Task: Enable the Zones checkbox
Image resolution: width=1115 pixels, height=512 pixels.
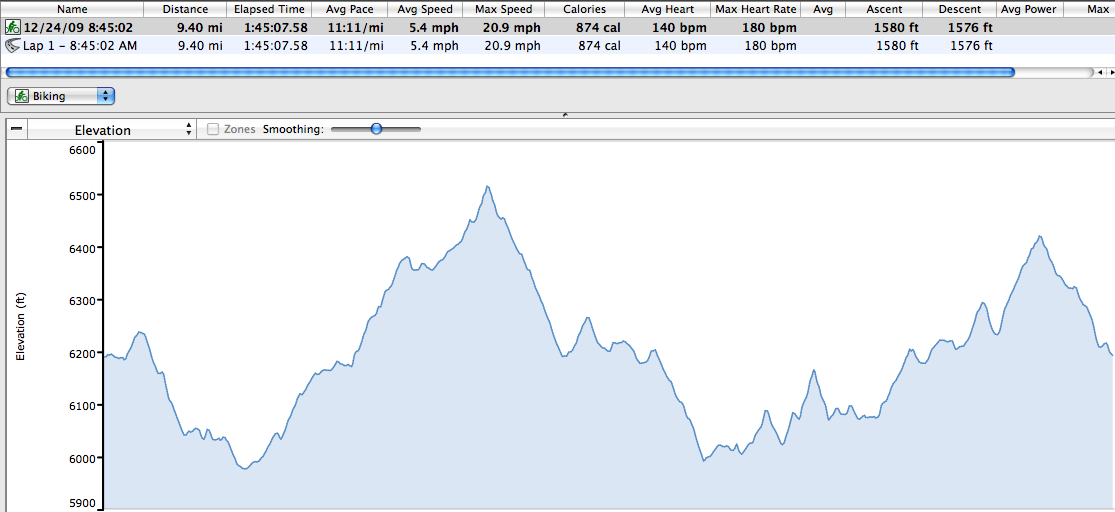Action: click(x=213, y=129)
